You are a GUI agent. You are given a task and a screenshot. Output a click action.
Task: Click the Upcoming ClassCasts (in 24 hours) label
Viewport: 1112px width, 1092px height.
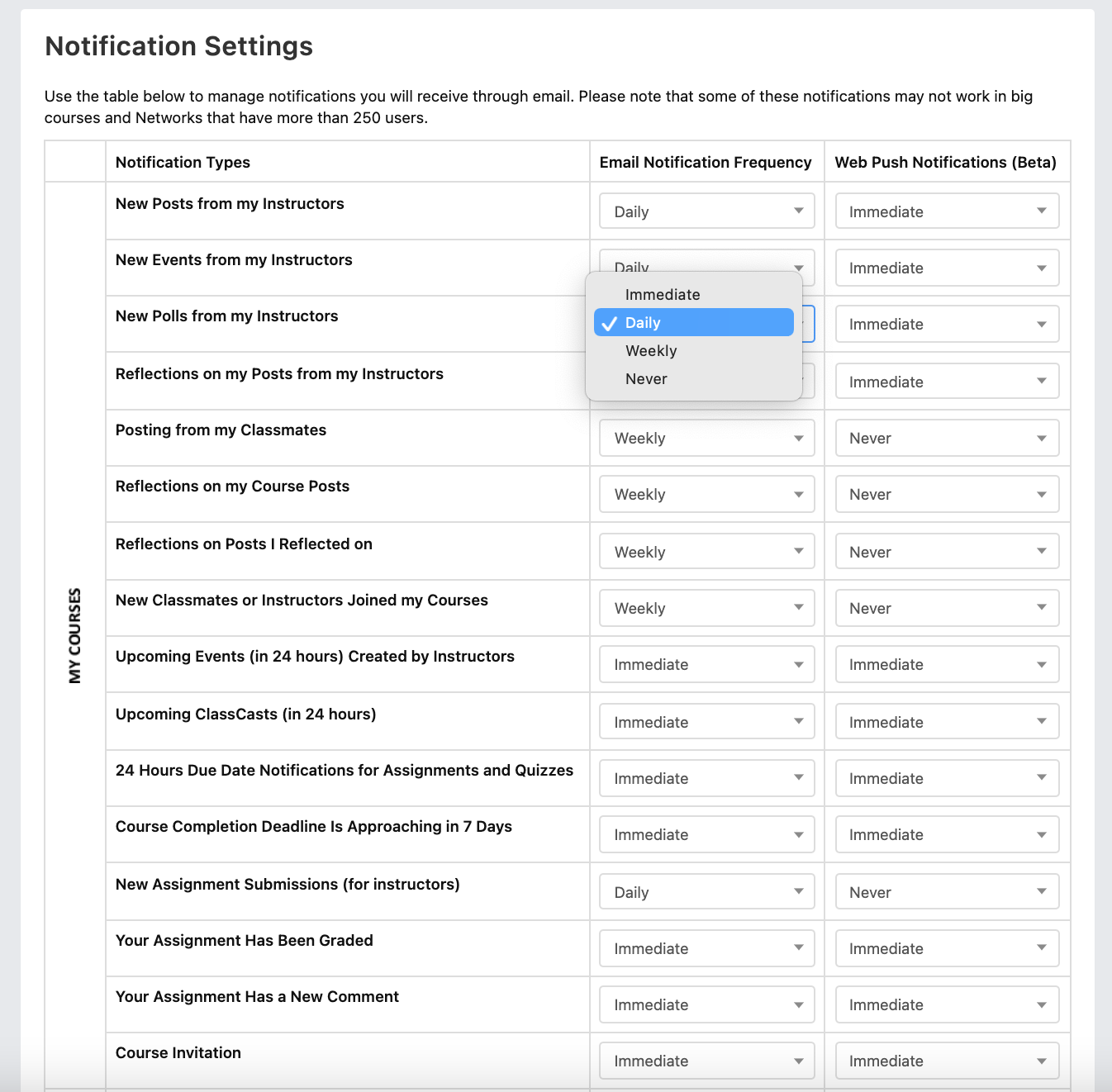[x=245, y=715]
